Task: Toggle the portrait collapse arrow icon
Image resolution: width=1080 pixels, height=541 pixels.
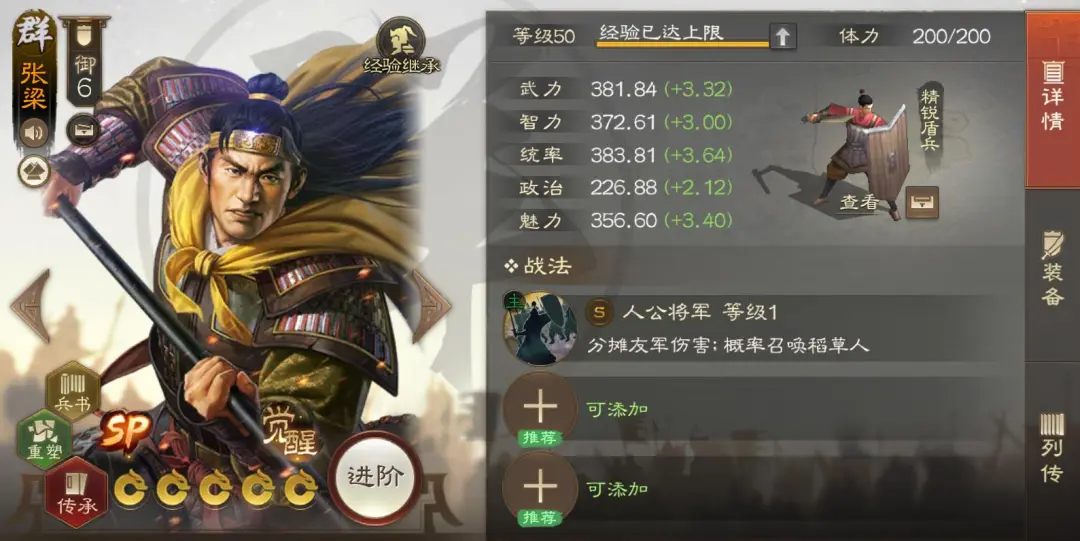Action: click(34, 171)
